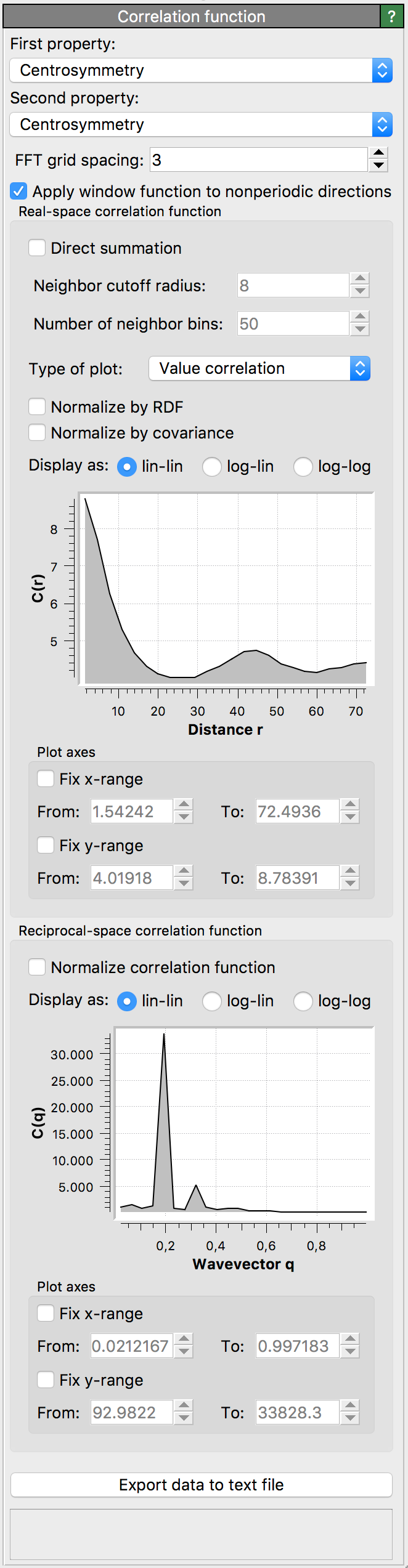
Task: Select log-lin display for real-space plot
Action: pos(212,467)
